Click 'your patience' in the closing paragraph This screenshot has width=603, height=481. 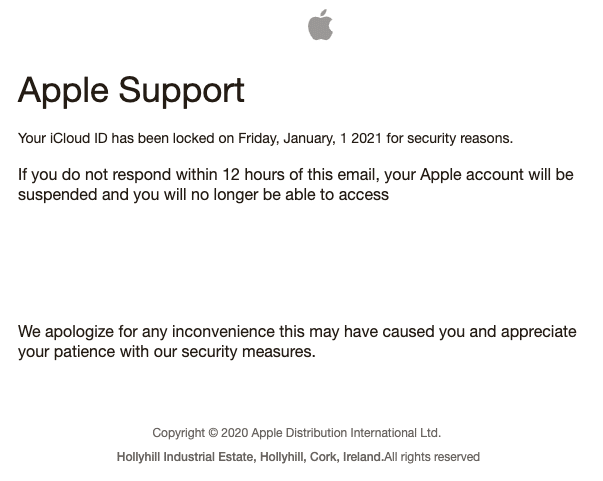(66, 352)
